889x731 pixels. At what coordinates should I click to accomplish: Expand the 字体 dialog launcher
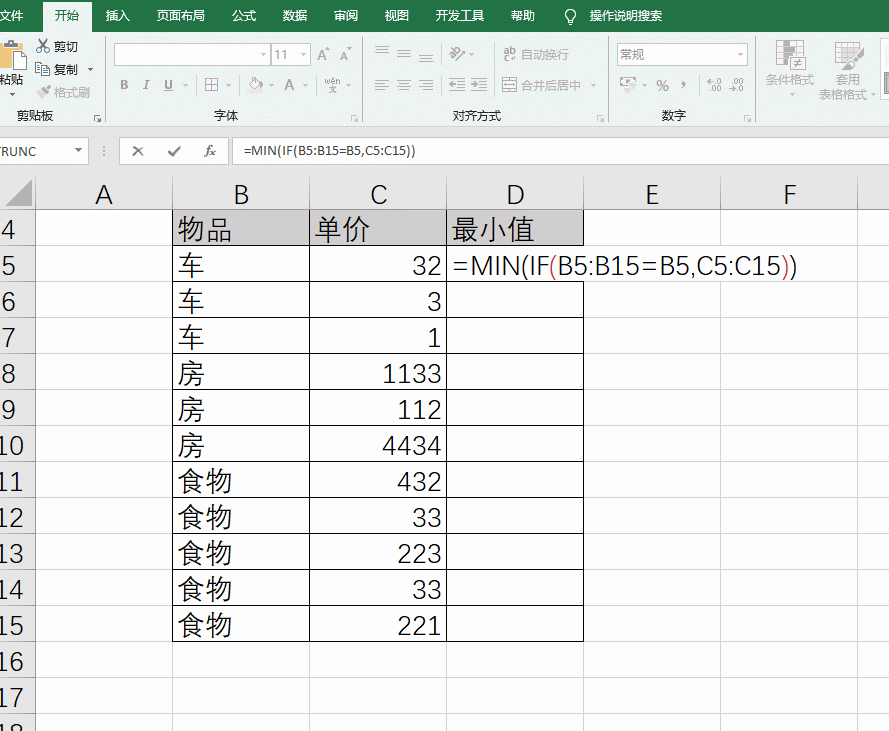tap(354, 119)
